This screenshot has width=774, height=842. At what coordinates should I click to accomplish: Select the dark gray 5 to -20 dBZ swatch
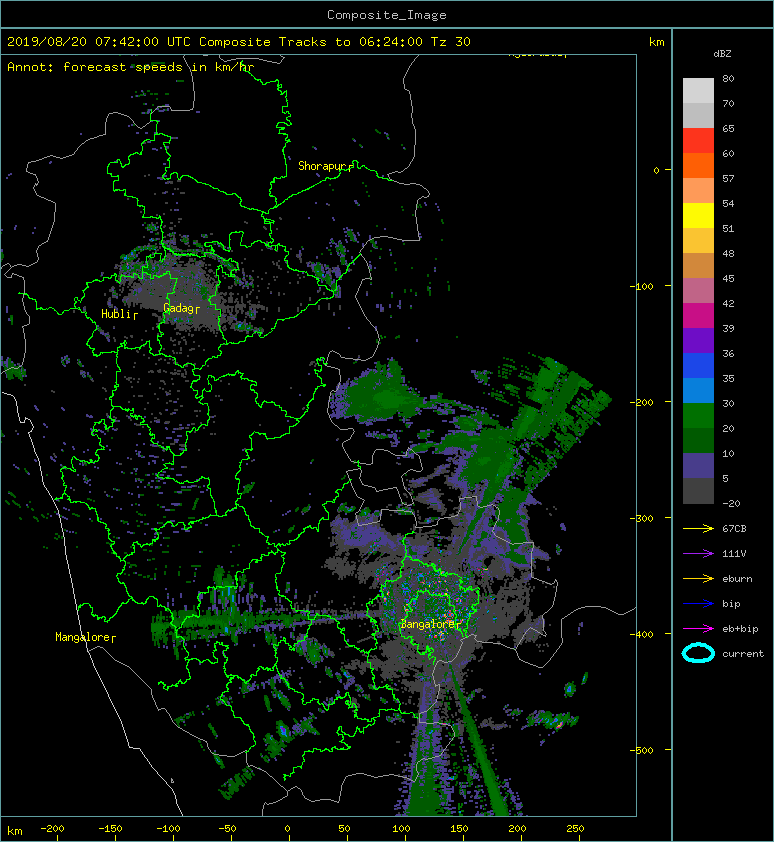698,491
